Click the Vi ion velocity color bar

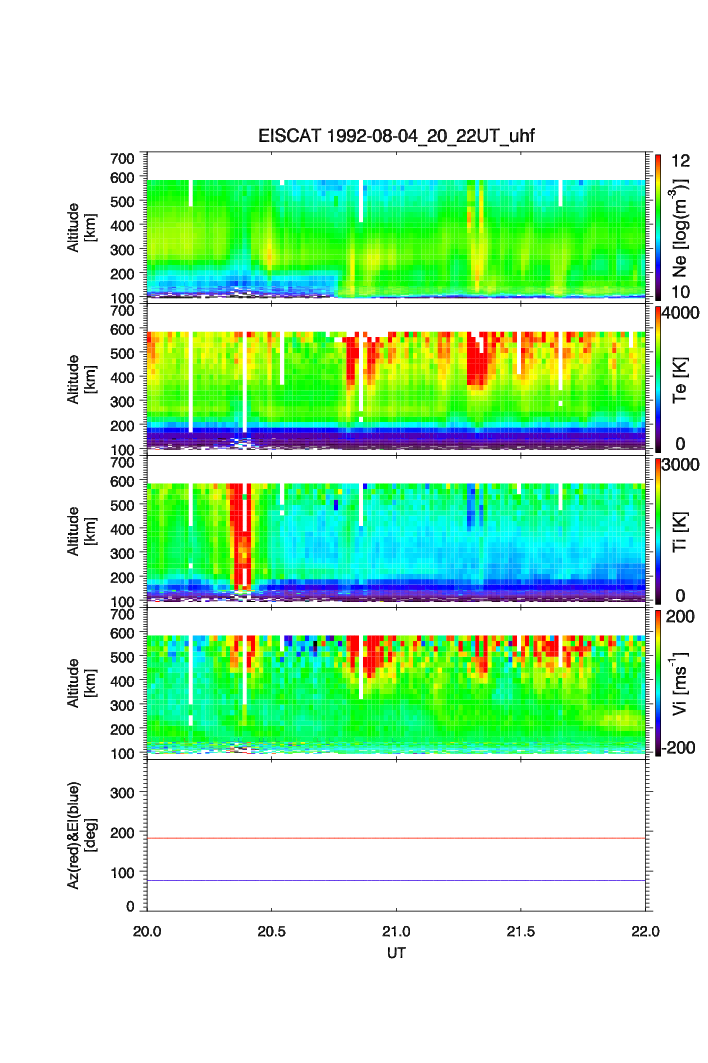[x=658, y=683]
